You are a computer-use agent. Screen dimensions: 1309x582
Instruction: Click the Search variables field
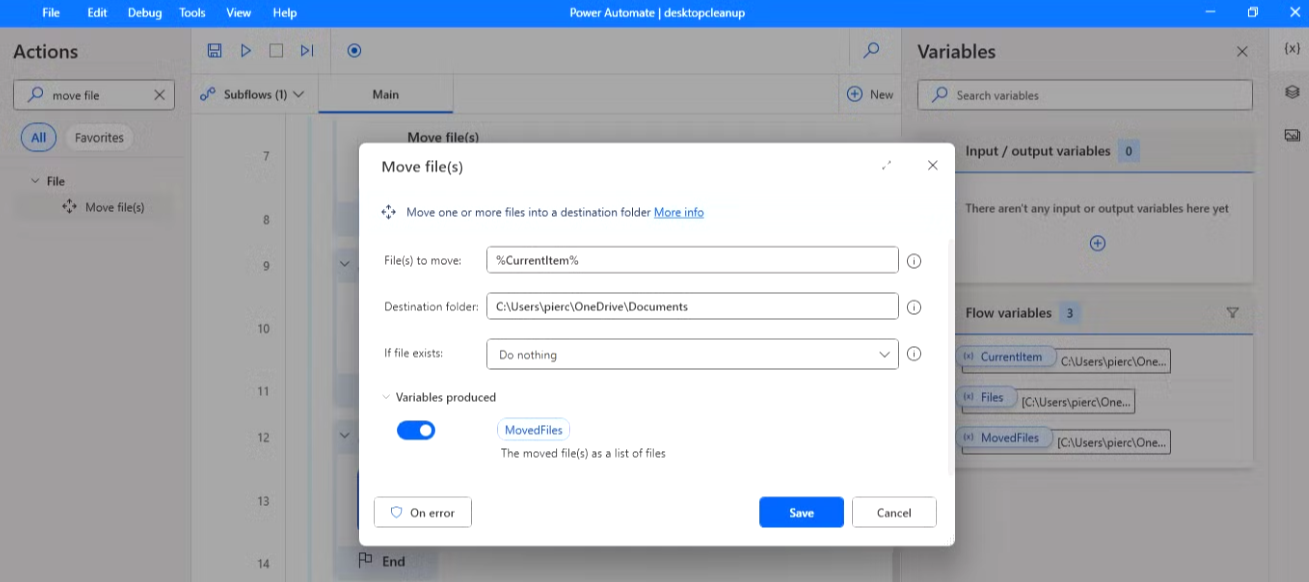[x=1085, y=95]
